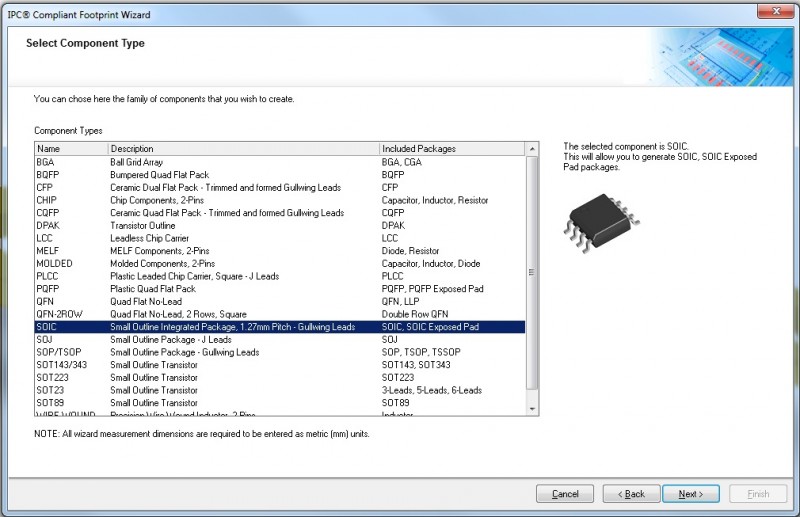
Task: Click the Quad Flat No-Lead description
Action: 146,302
